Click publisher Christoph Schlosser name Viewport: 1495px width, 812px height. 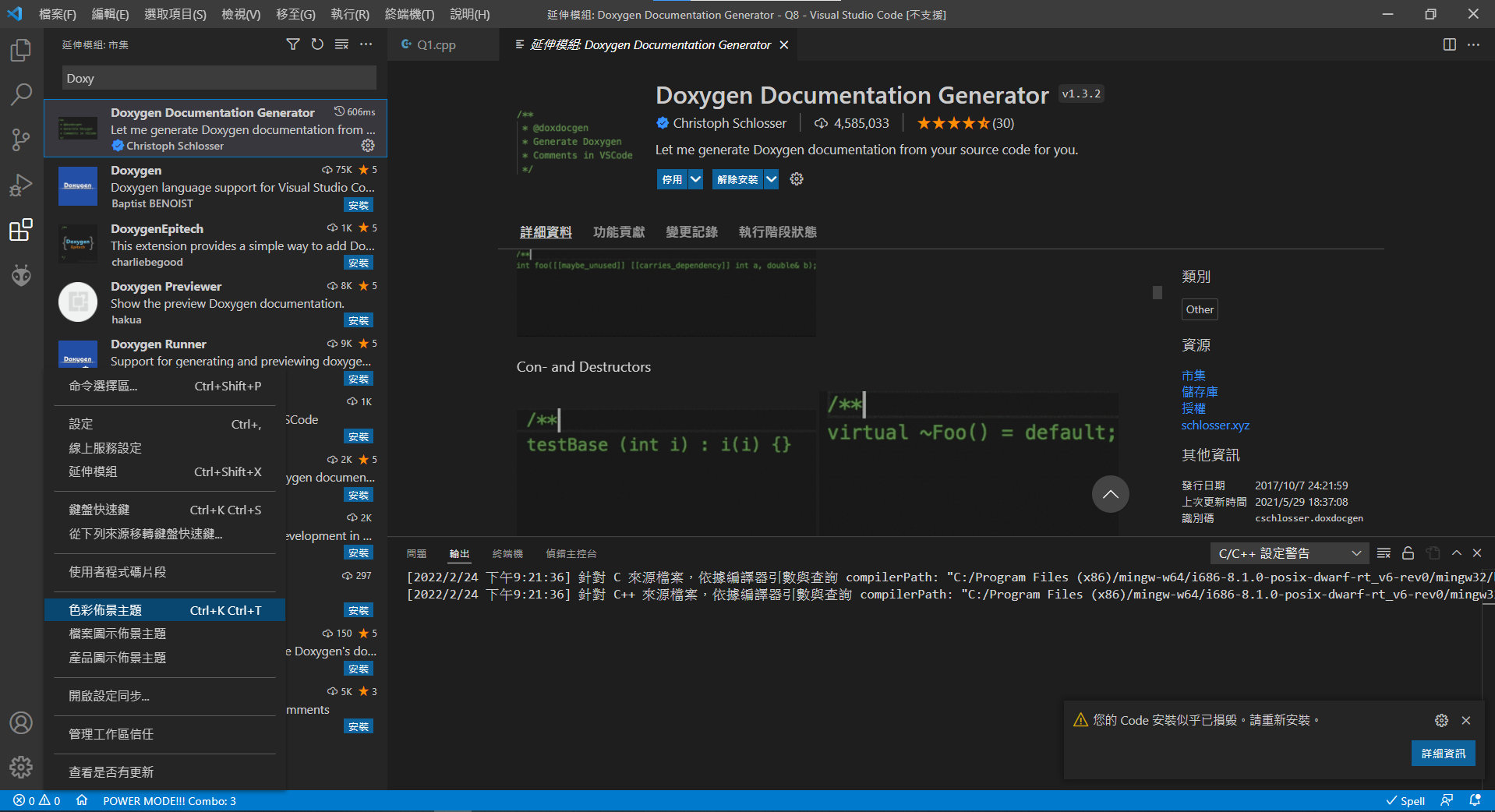(730, 123)
